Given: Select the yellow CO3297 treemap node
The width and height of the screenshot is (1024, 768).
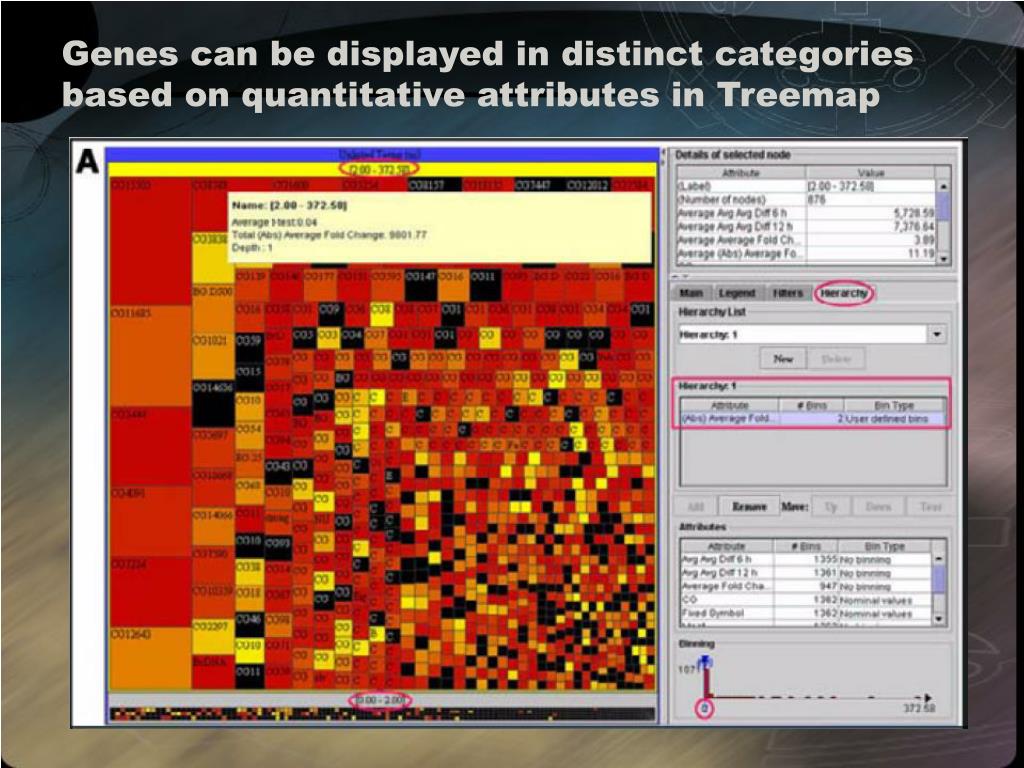Looking at the screenshot, I should point(213,637).
